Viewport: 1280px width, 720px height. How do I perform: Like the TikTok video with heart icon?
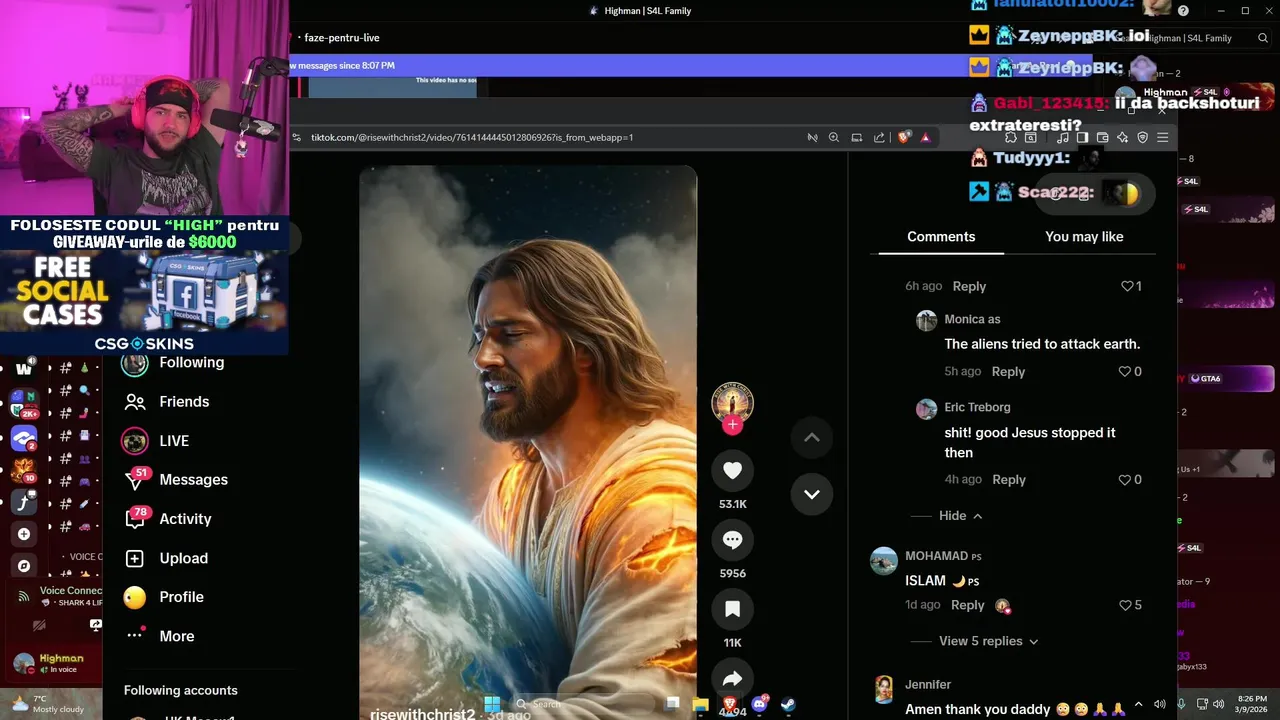(x=732, y=470)
